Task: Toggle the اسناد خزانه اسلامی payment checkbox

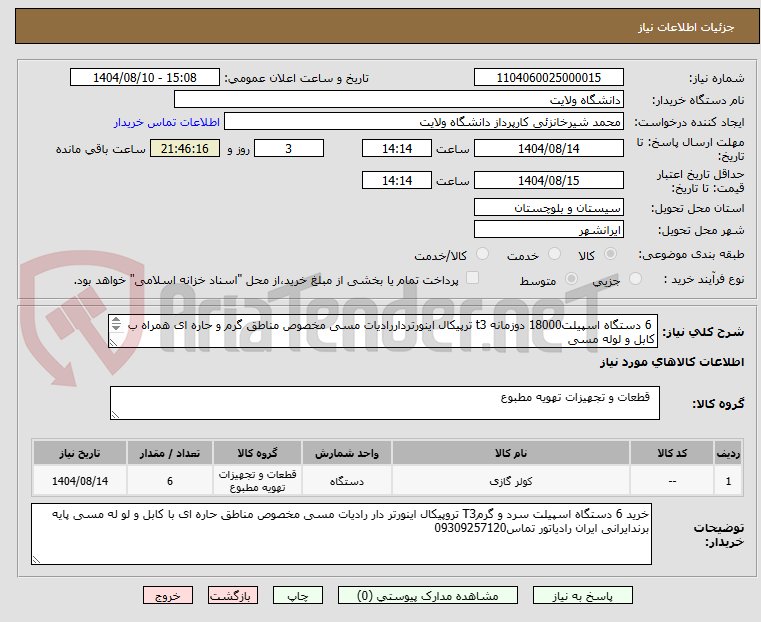Action: [472, 278]
